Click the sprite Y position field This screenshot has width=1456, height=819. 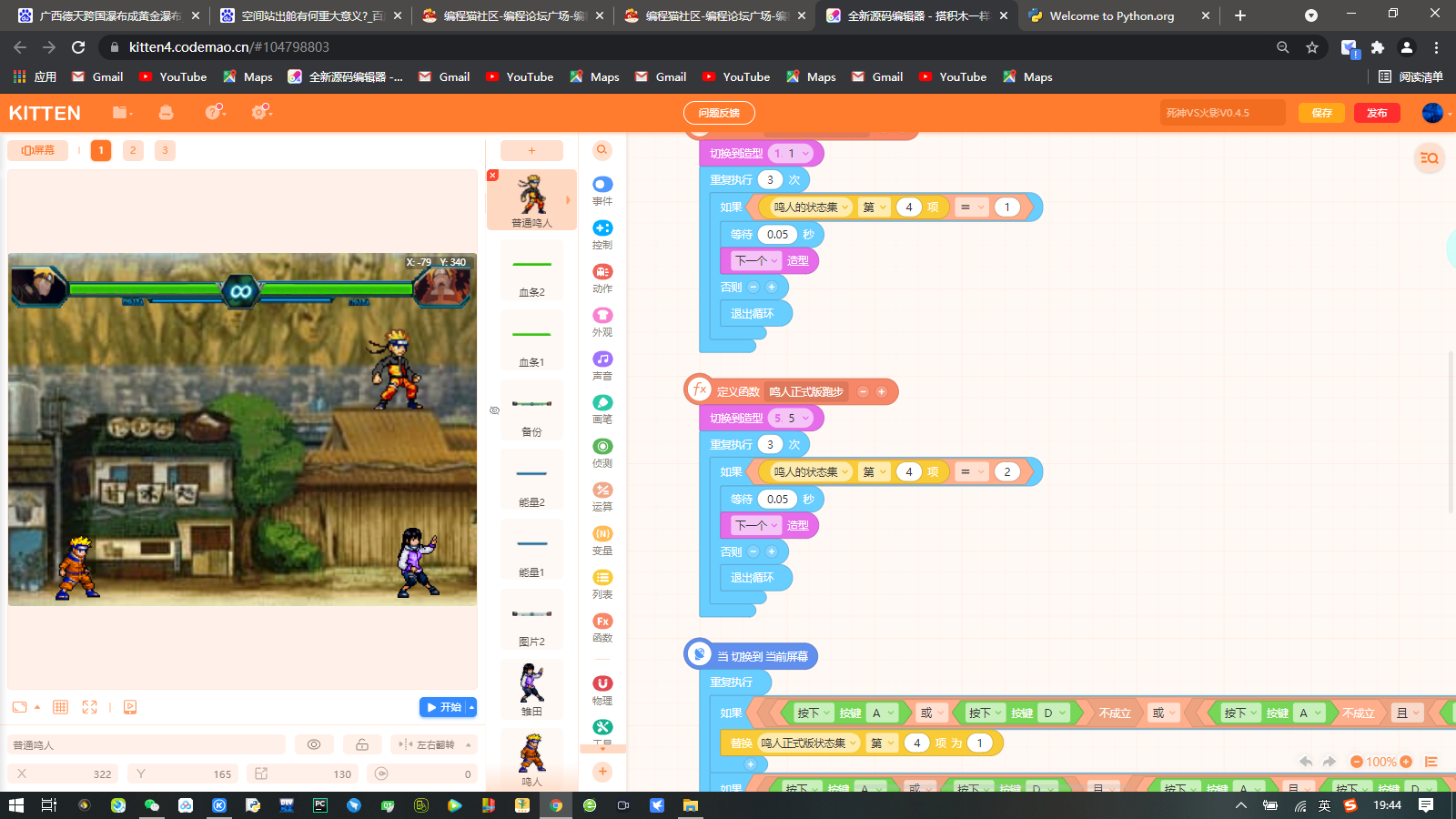183,773
